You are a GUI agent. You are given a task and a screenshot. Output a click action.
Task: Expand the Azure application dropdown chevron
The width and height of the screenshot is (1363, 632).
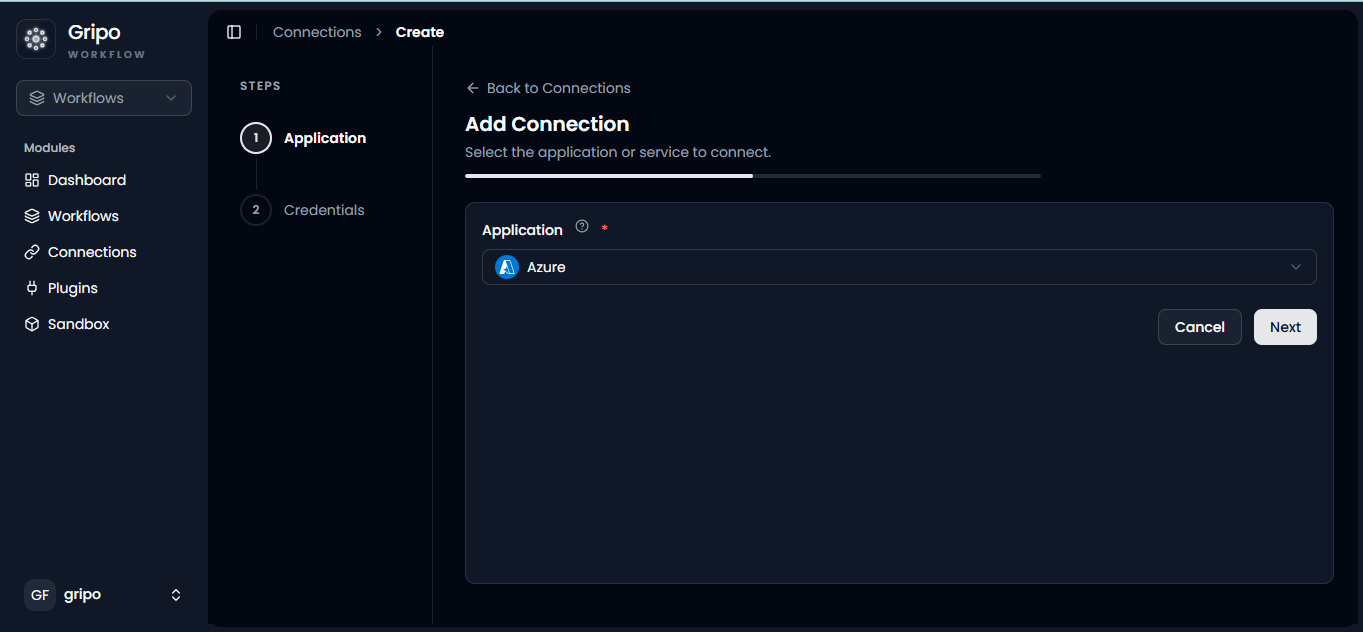1296,267
